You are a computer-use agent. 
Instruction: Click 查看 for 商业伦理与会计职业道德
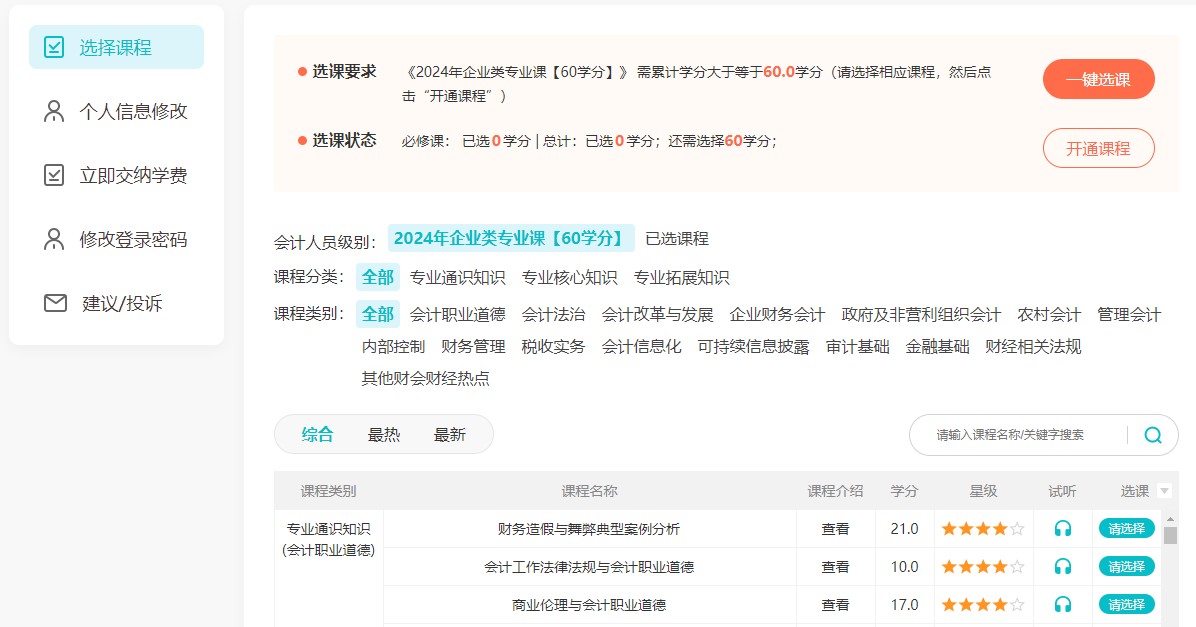pyautogui.click(x=835, y=605)
